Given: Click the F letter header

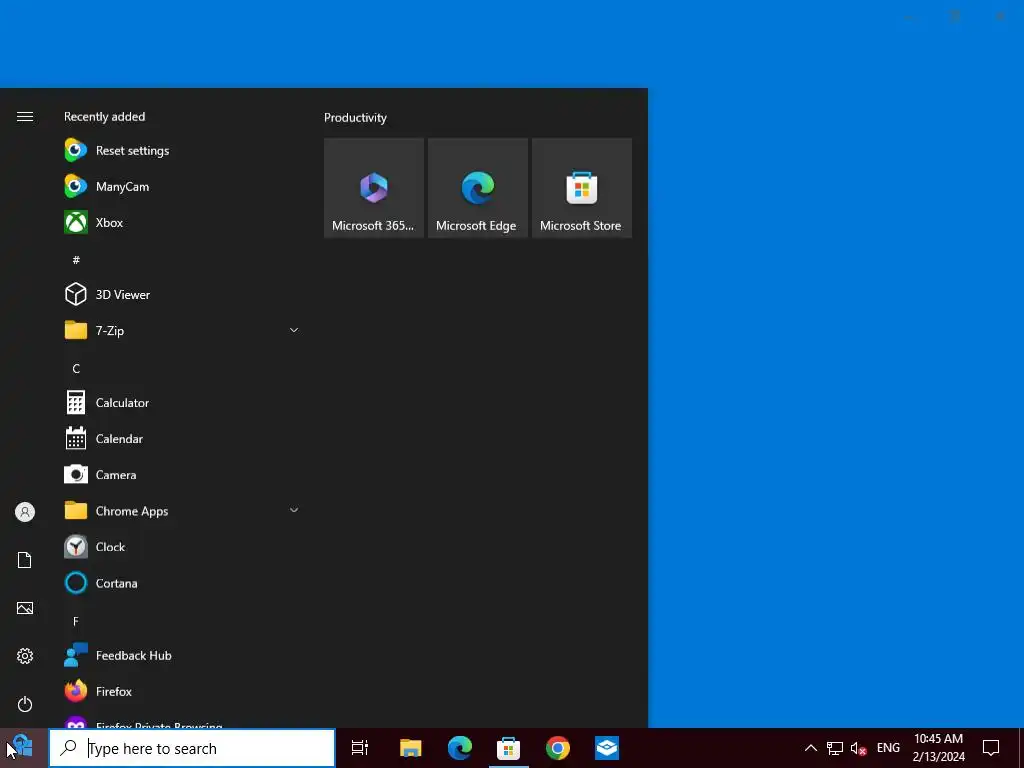Looking at the screenshot, I should coord(76,622).
